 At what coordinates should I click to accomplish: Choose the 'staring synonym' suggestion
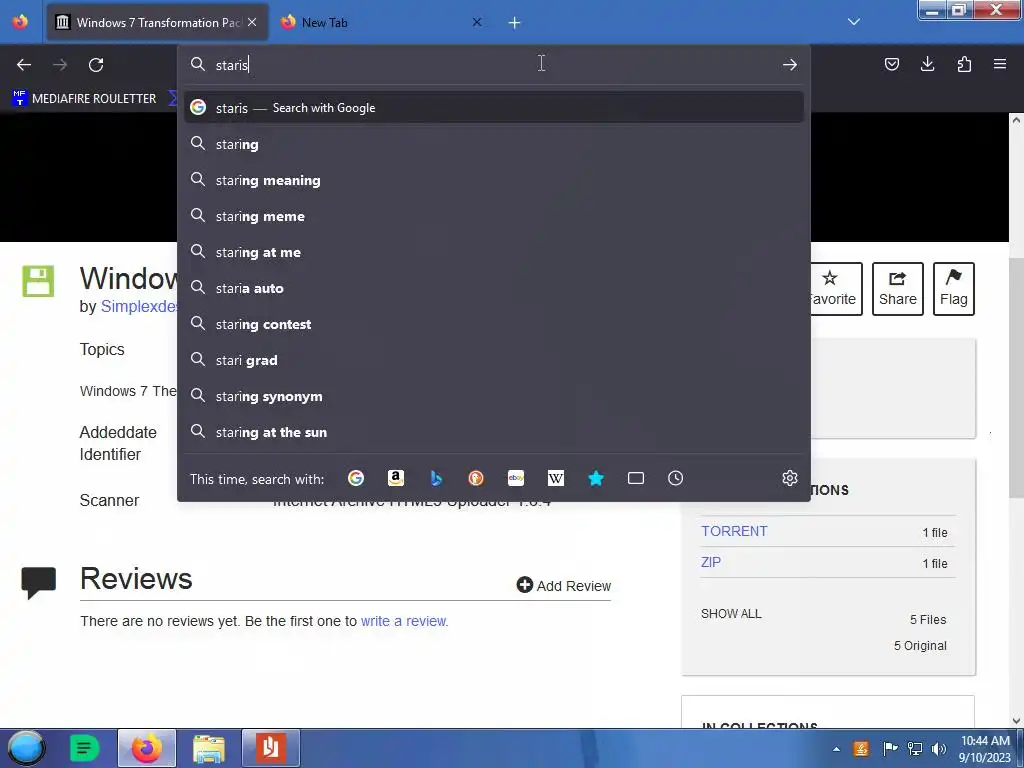coord(494,396)
